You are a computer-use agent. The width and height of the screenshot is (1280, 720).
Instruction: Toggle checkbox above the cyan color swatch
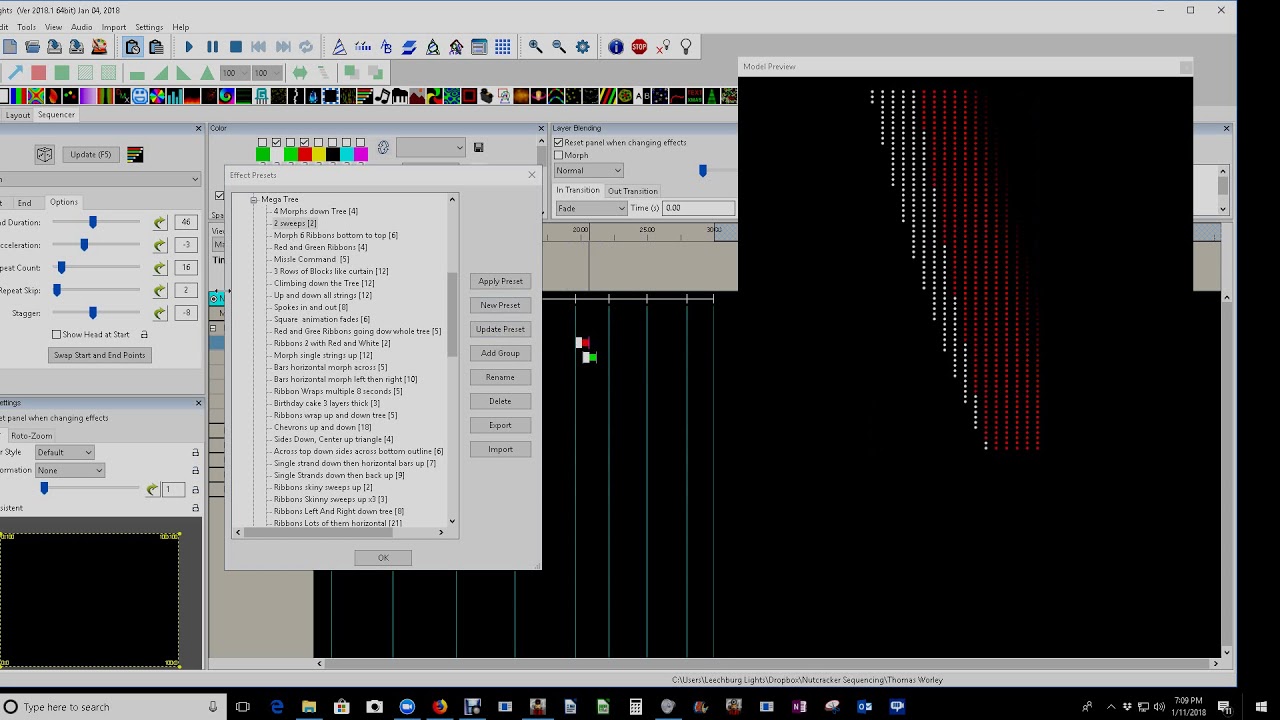pos(346,142)
